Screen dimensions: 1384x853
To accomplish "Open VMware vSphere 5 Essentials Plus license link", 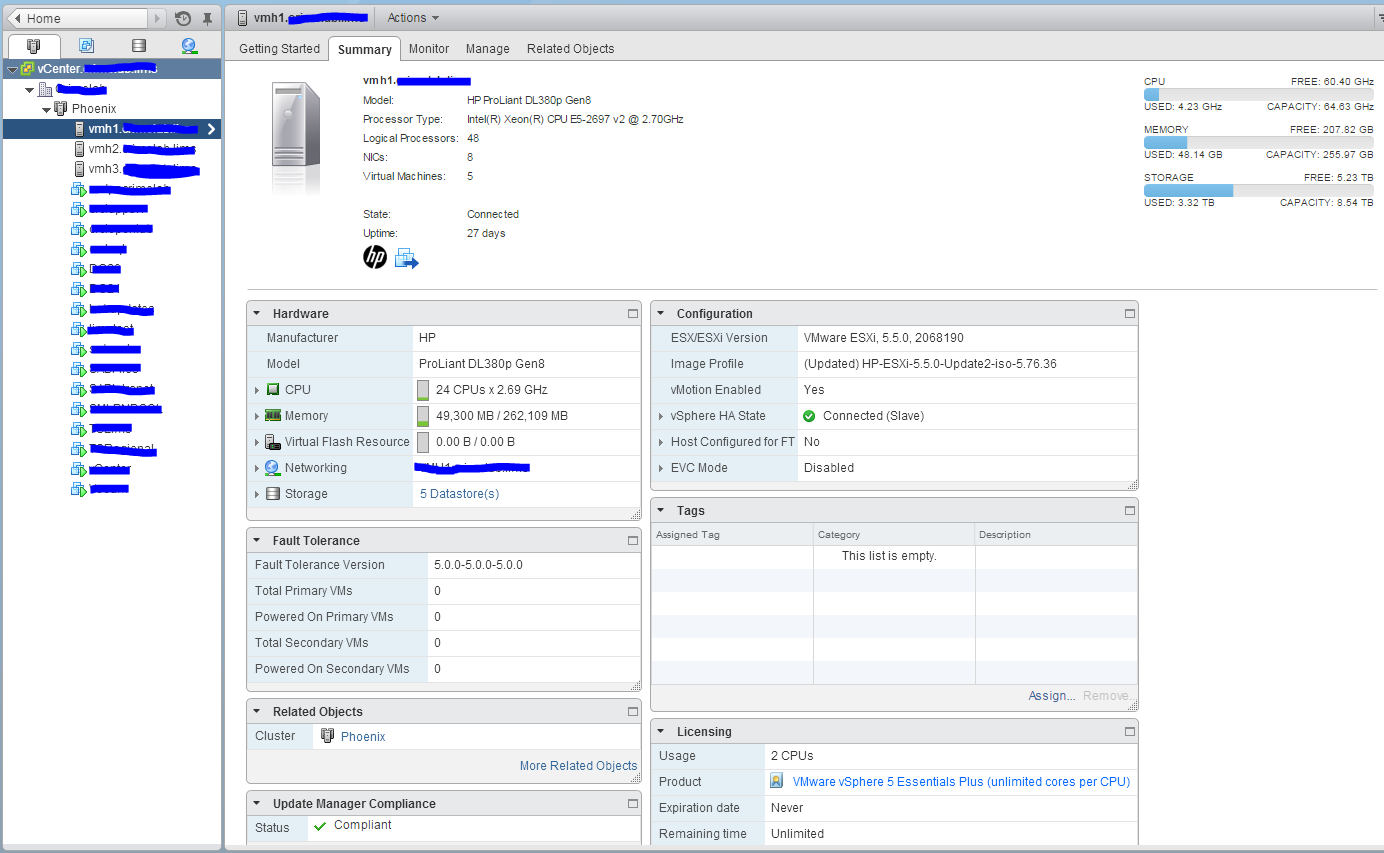I will (x=961, y=782).
